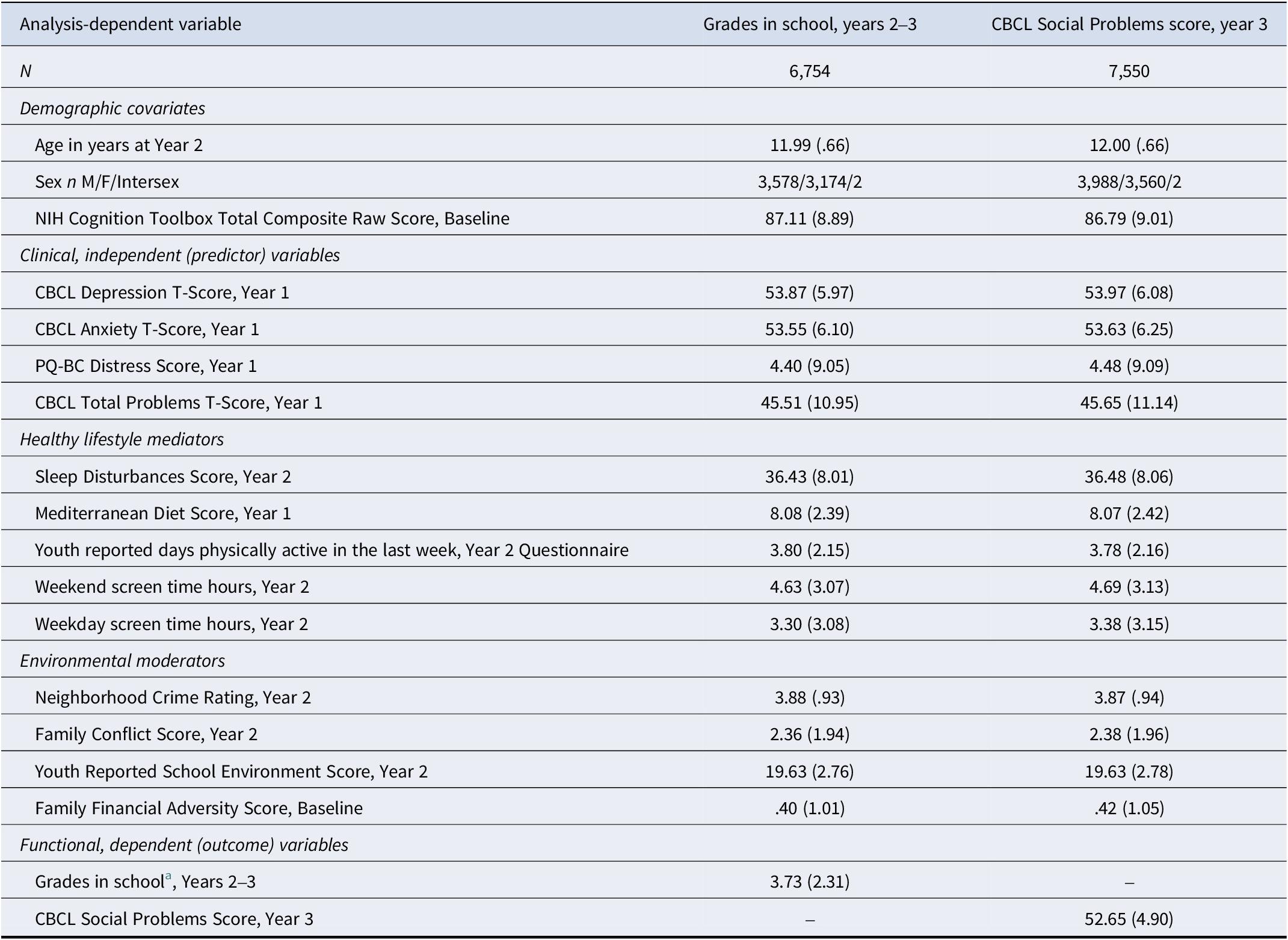Select the value '3.73 (2.31)'
This screenshot has height=940, width=1288.
coord(810,882)
